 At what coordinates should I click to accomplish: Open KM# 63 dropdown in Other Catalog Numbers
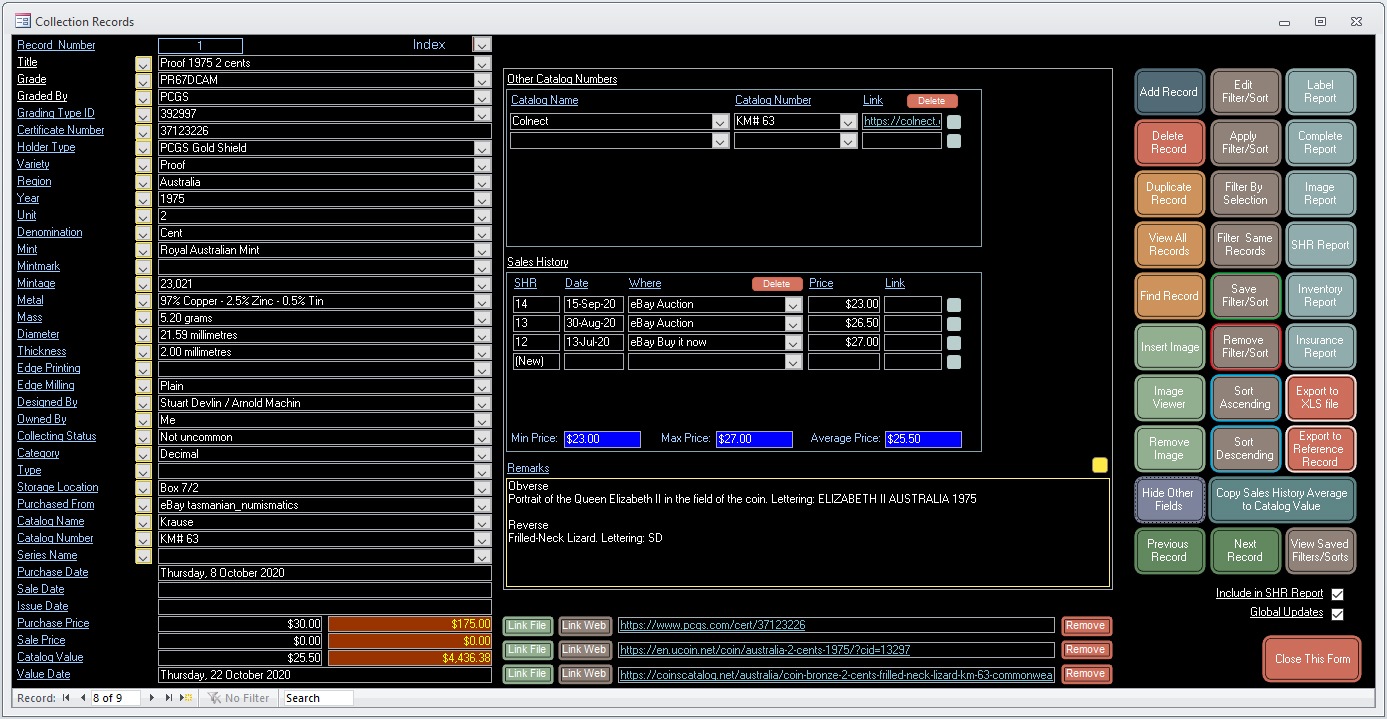pos(849,122)
